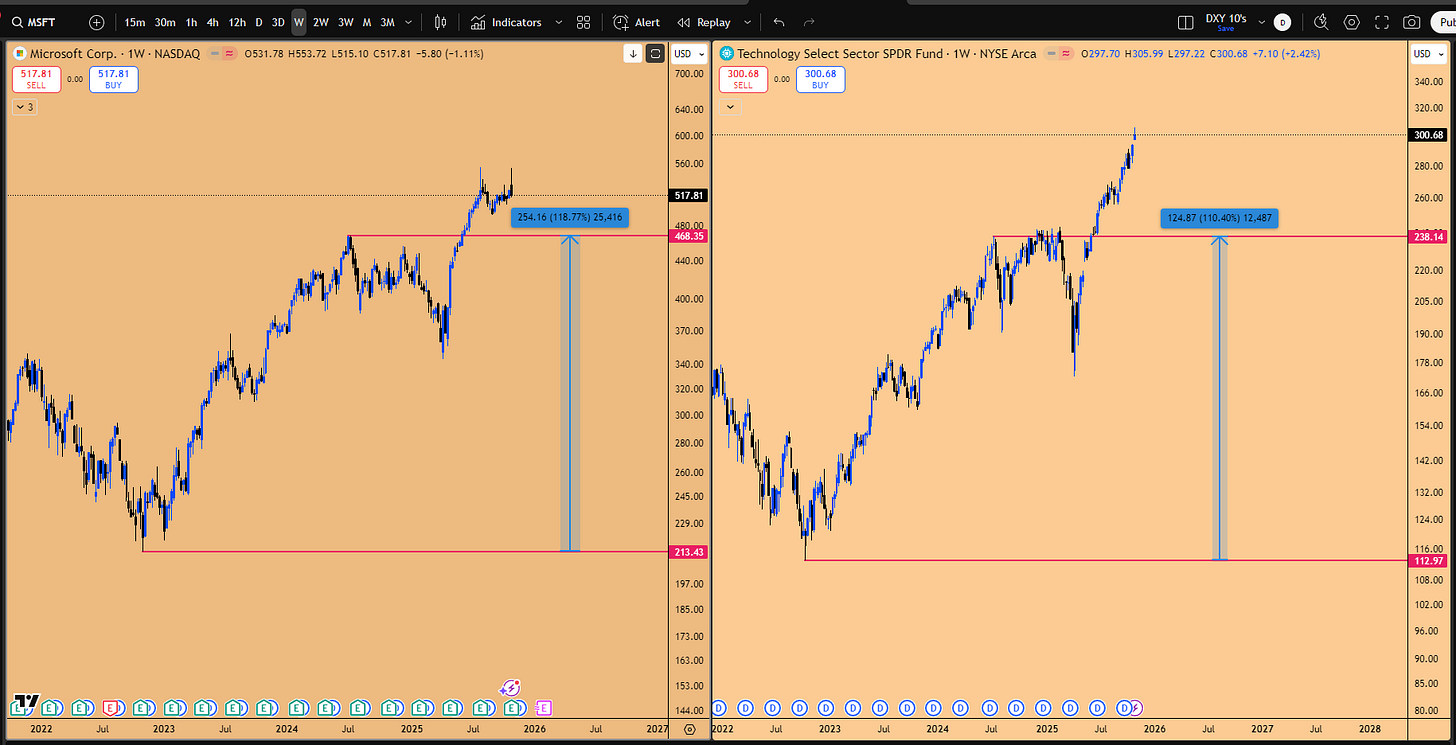Open the indicator templates grid icon
The image size is (1456, 745).
pos(584,22)
